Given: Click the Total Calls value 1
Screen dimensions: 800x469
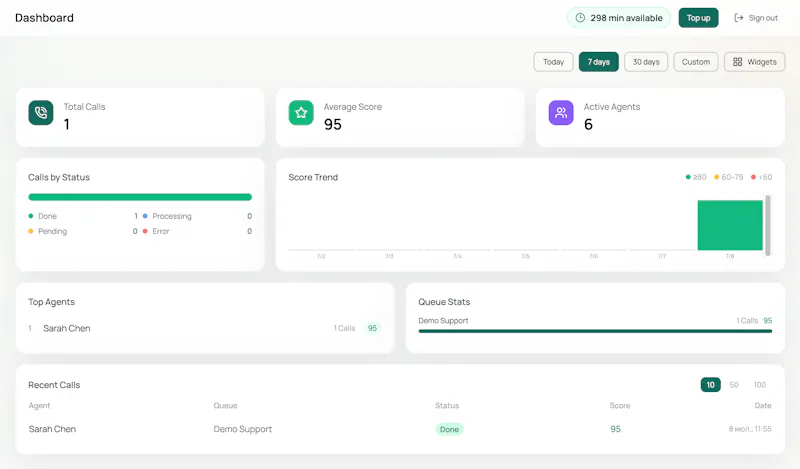Looking at the screenshot, I should [67, 125].
